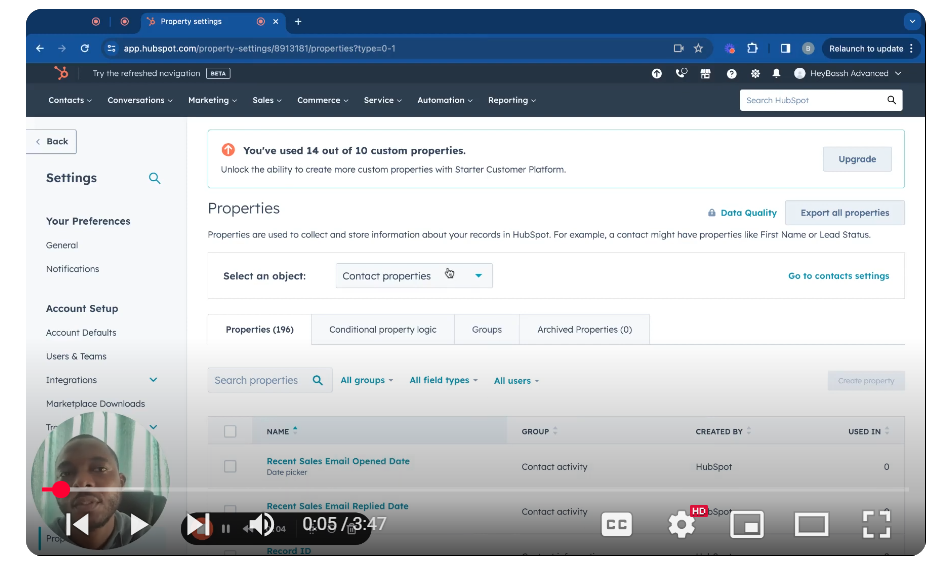Screen dimensions: 931x573
Task: Open the Archived Properties (0) tab
Action: (x=585, y=330)
